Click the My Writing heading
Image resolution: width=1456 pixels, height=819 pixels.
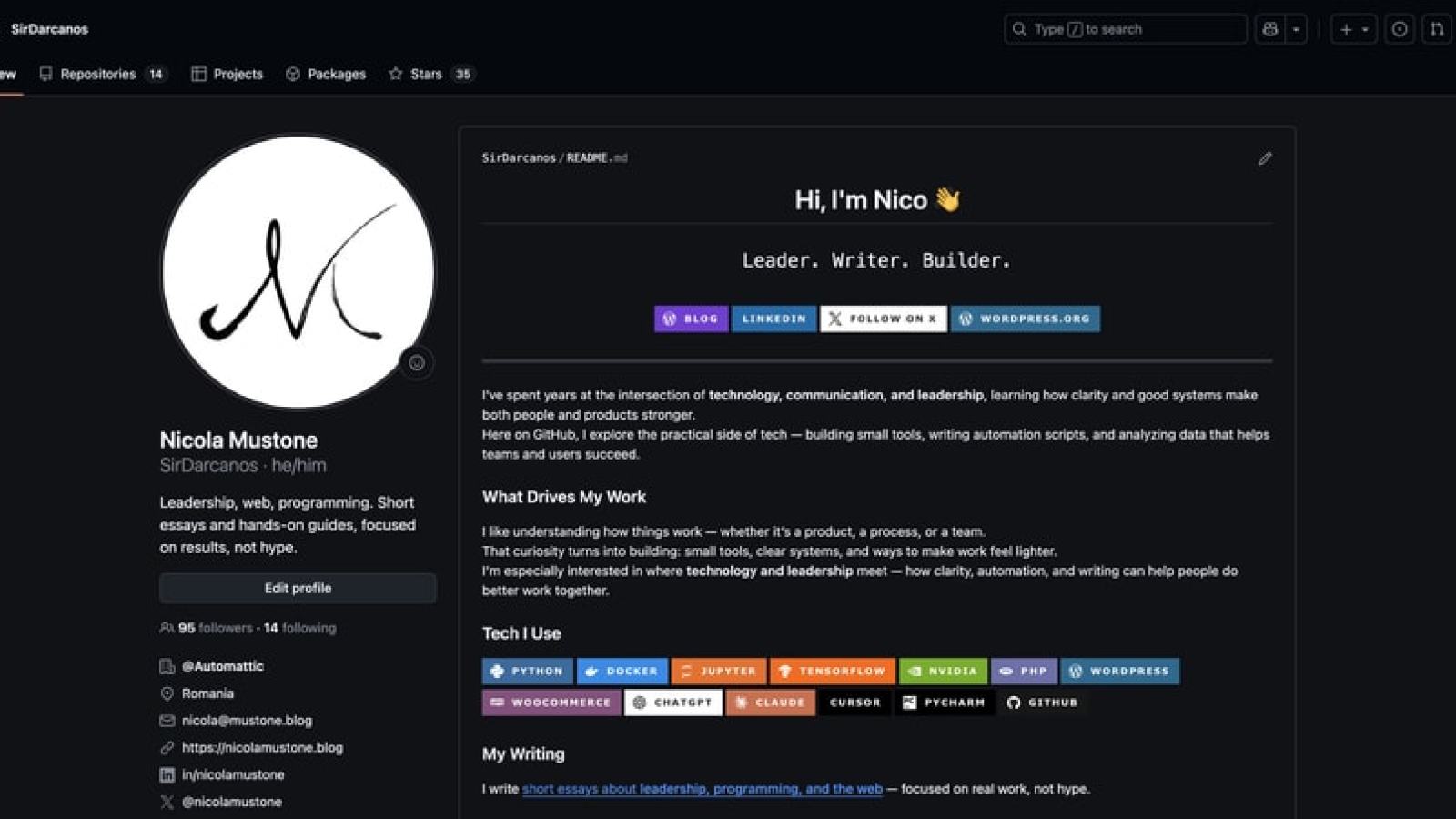coord(523,754)
